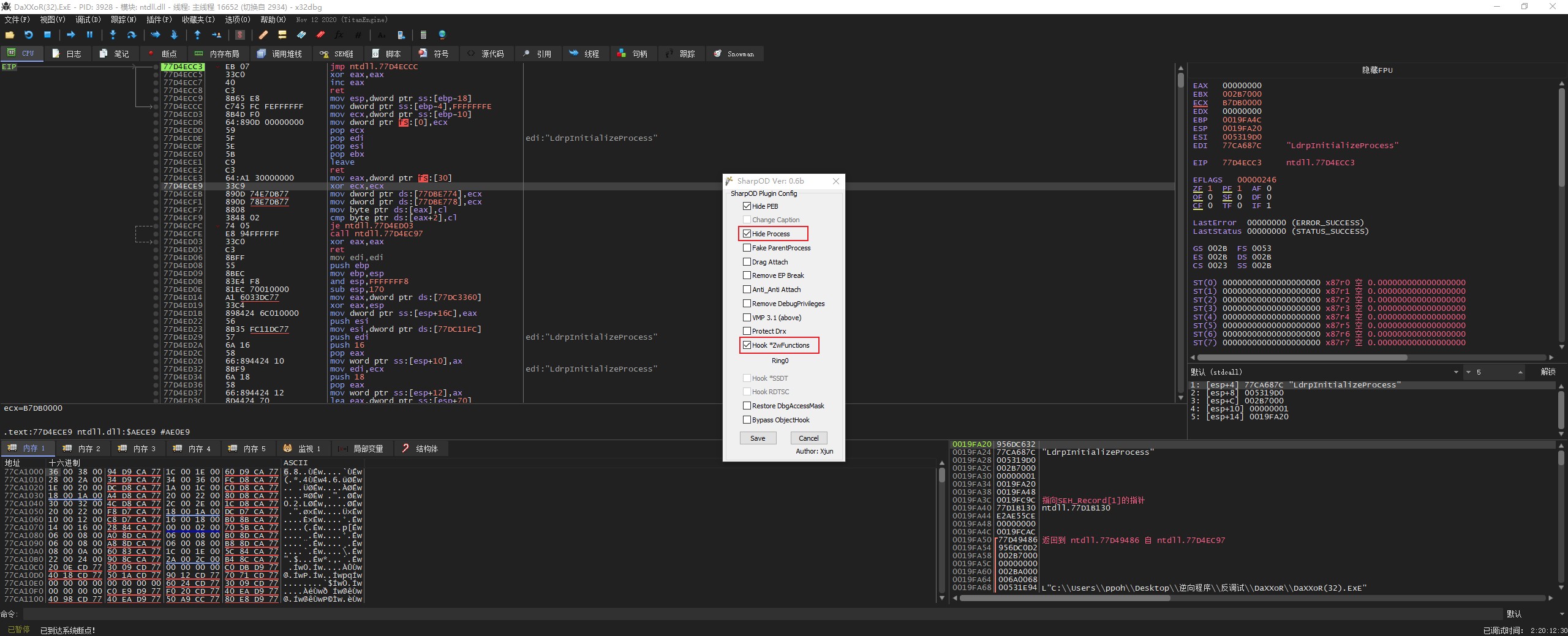Screen dimensions: 1568x636
Task: Click the step into icon
Action: pyautogui.click(x=113, y=35)
